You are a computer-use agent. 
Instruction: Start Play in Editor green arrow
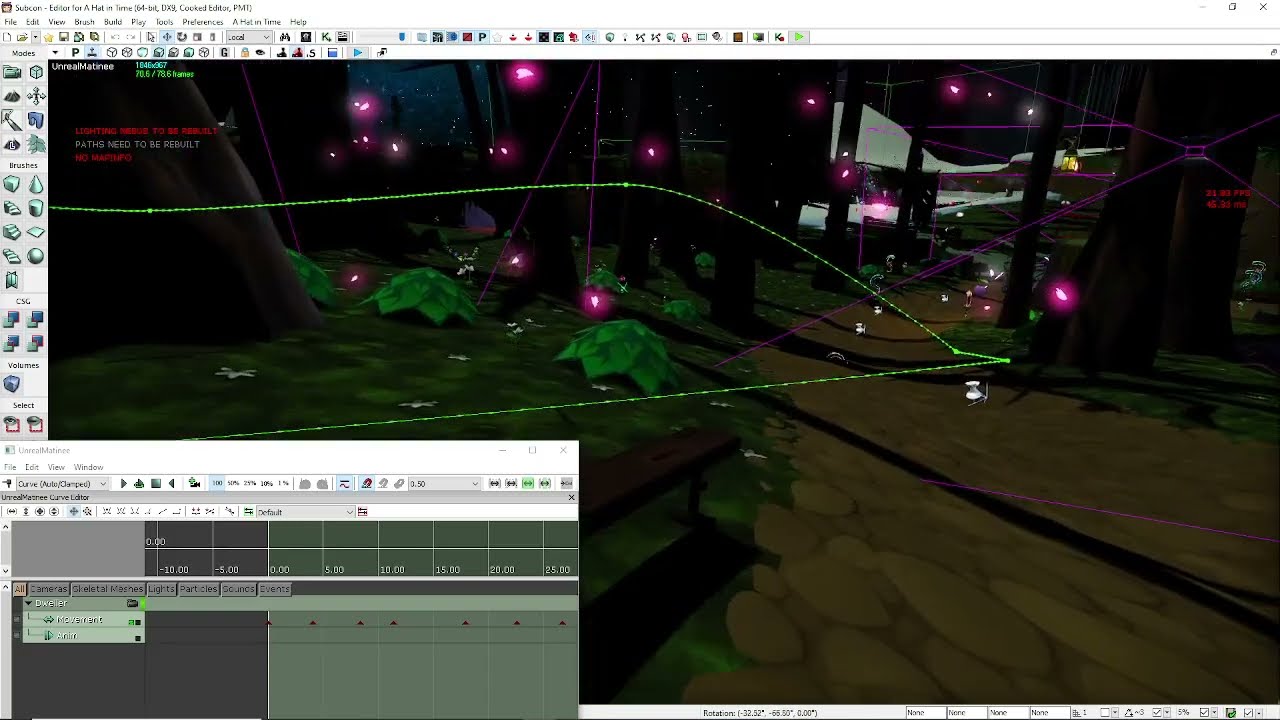point(799,37)
